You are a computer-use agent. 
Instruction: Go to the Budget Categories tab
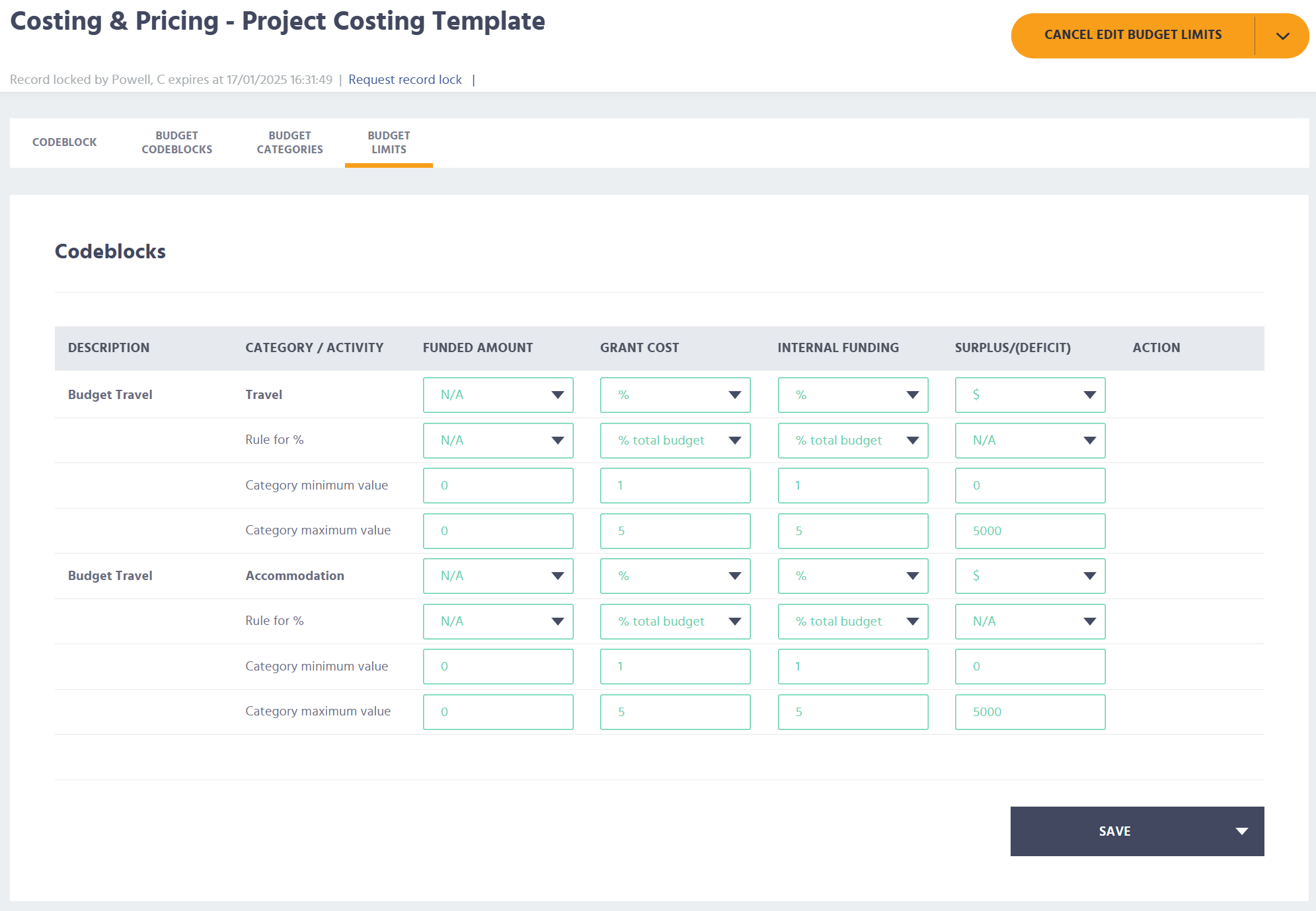click(x=290, y=143)
